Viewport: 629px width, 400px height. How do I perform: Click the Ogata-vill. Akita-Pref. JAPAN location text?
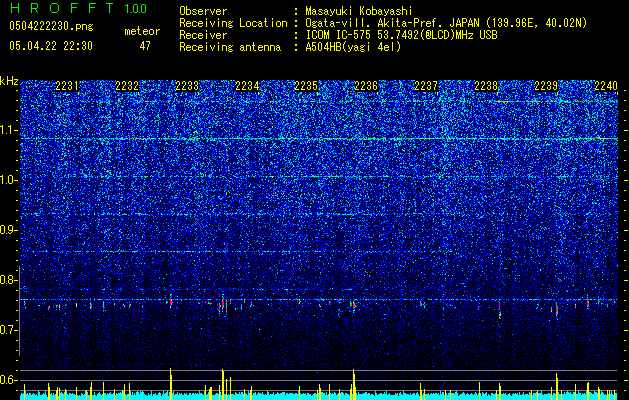point(446,23)
